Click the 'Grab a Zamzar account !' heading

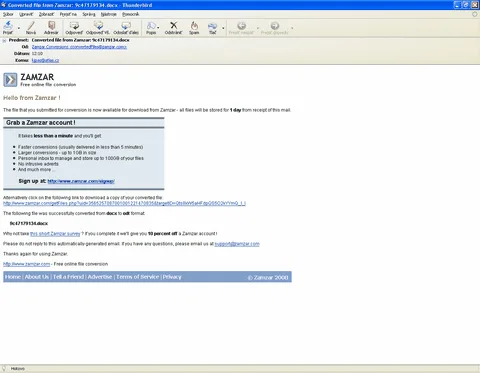click(x=41, y=123)
